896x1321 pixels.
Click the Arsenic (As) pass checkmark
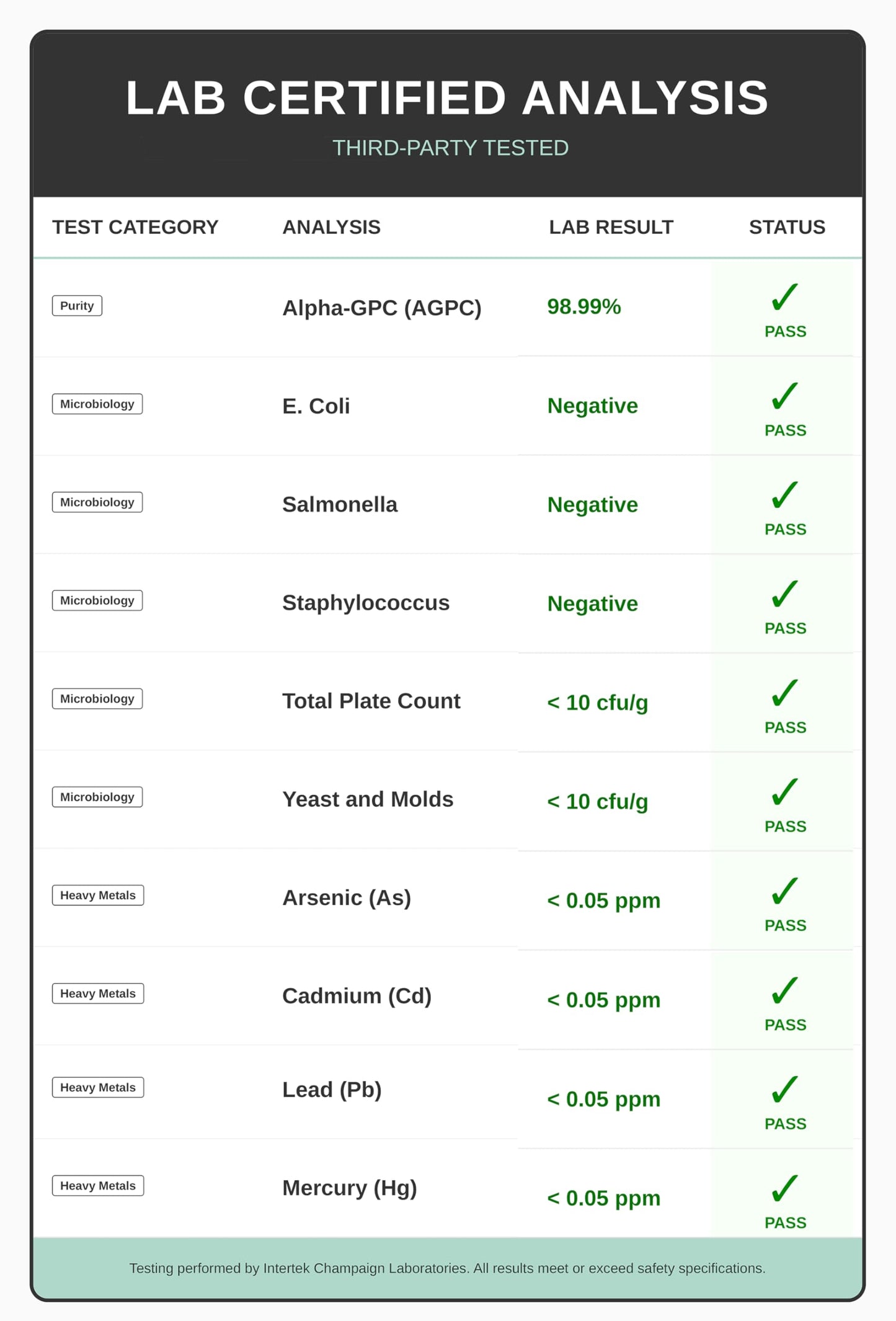coord(784,891)
